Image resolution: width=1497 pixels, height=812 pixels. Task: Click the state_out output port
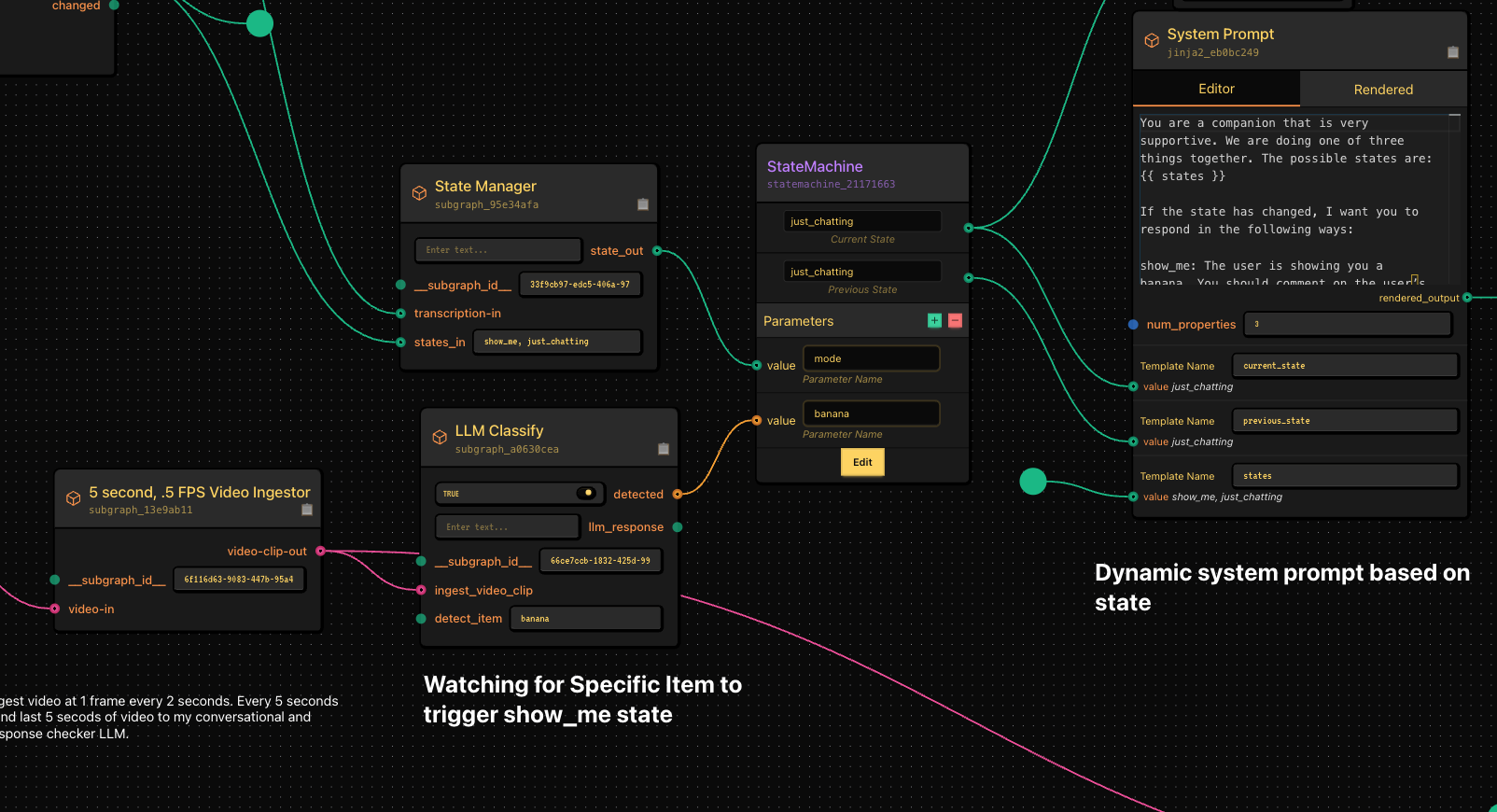coord(657,251)
